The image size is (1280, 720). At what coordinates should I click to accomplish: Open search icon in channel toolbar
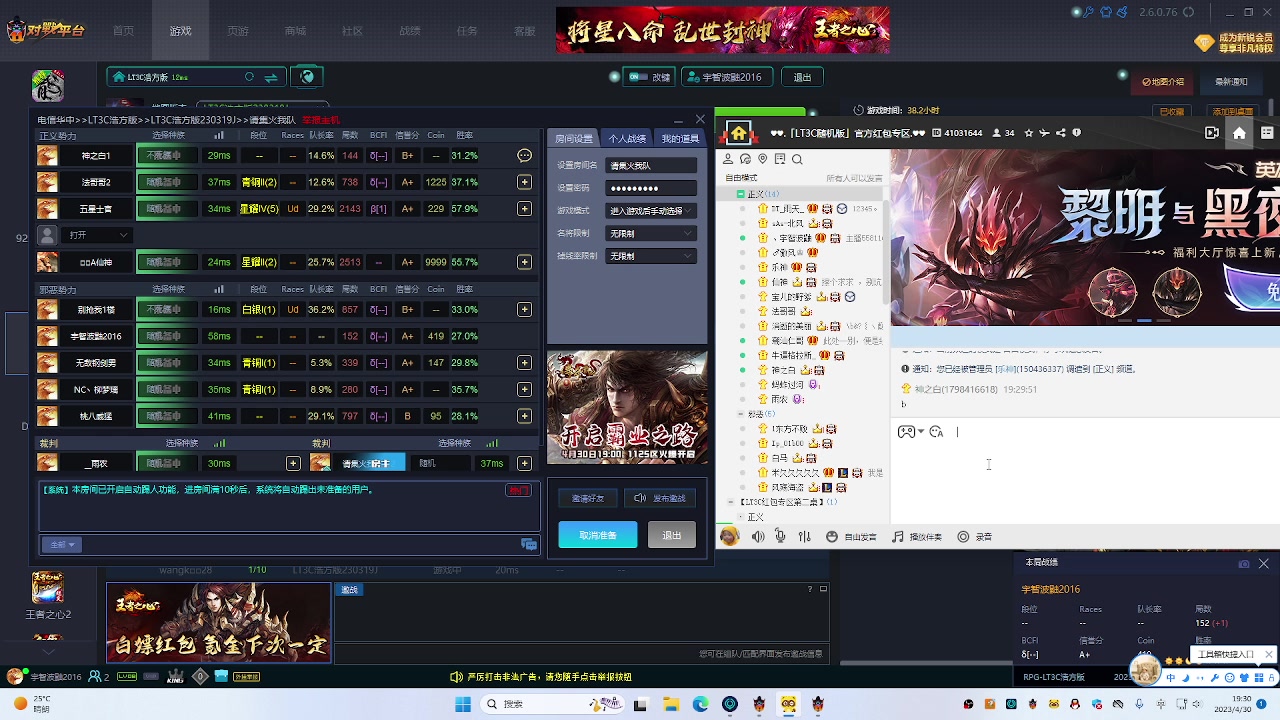click(797, 159)
